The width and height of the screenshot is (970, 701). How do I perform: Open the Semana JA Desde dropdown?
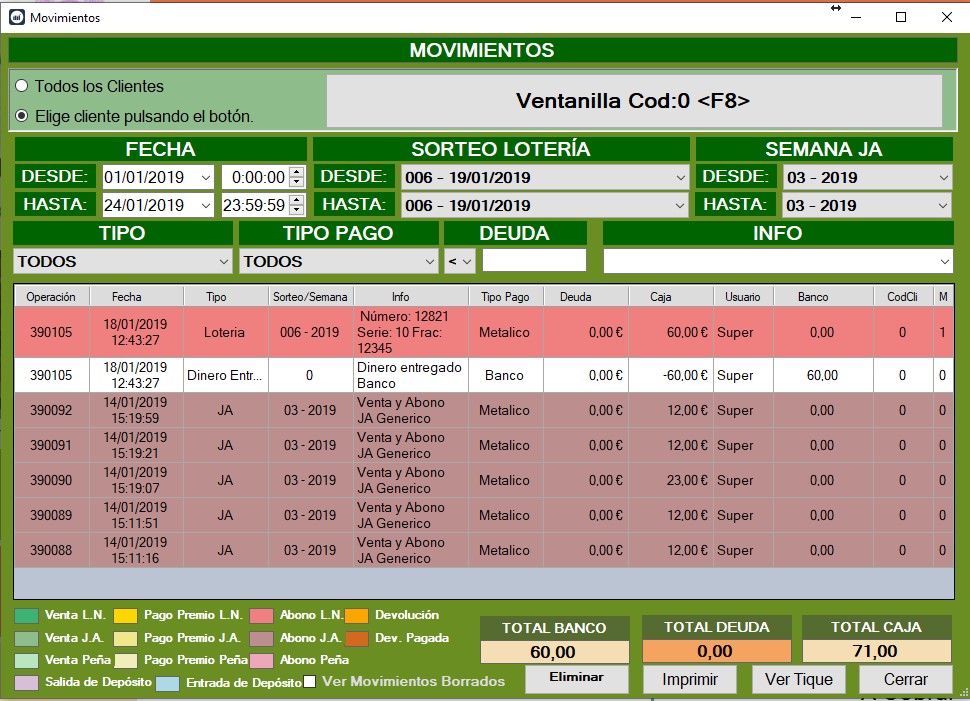[943, 178]
